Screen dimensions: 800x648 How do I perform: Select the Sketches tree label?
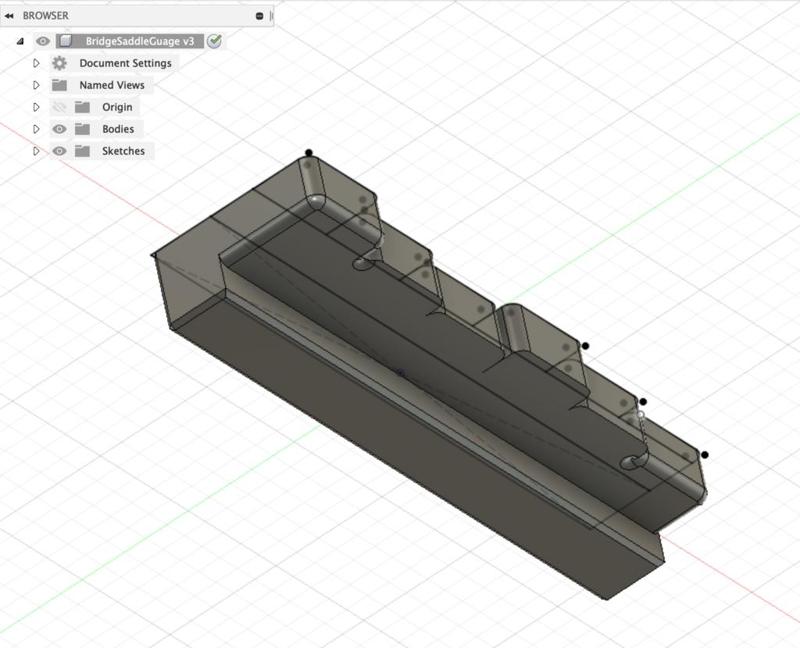[123, 151]
